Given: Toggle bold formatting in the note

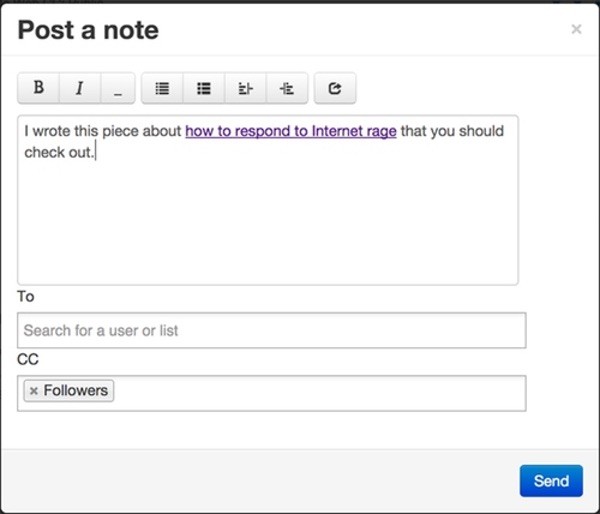Looking at the screenshot, I should [x=38, y=88].
